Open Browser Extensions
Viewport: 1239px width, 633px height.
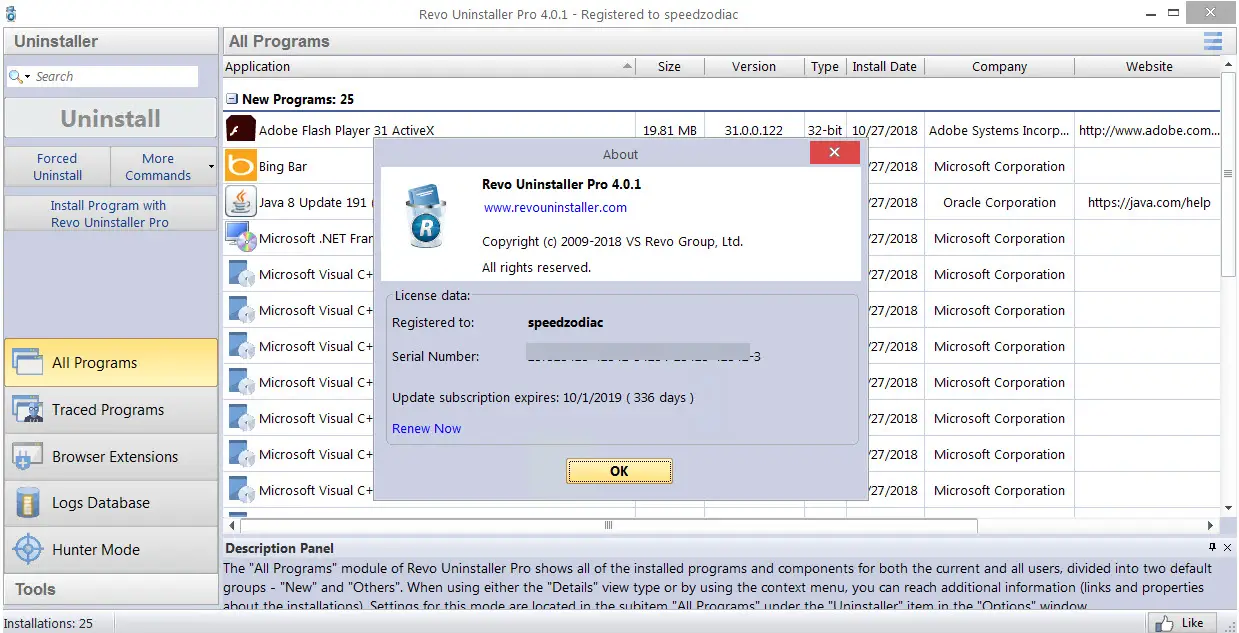click(111, 456)
